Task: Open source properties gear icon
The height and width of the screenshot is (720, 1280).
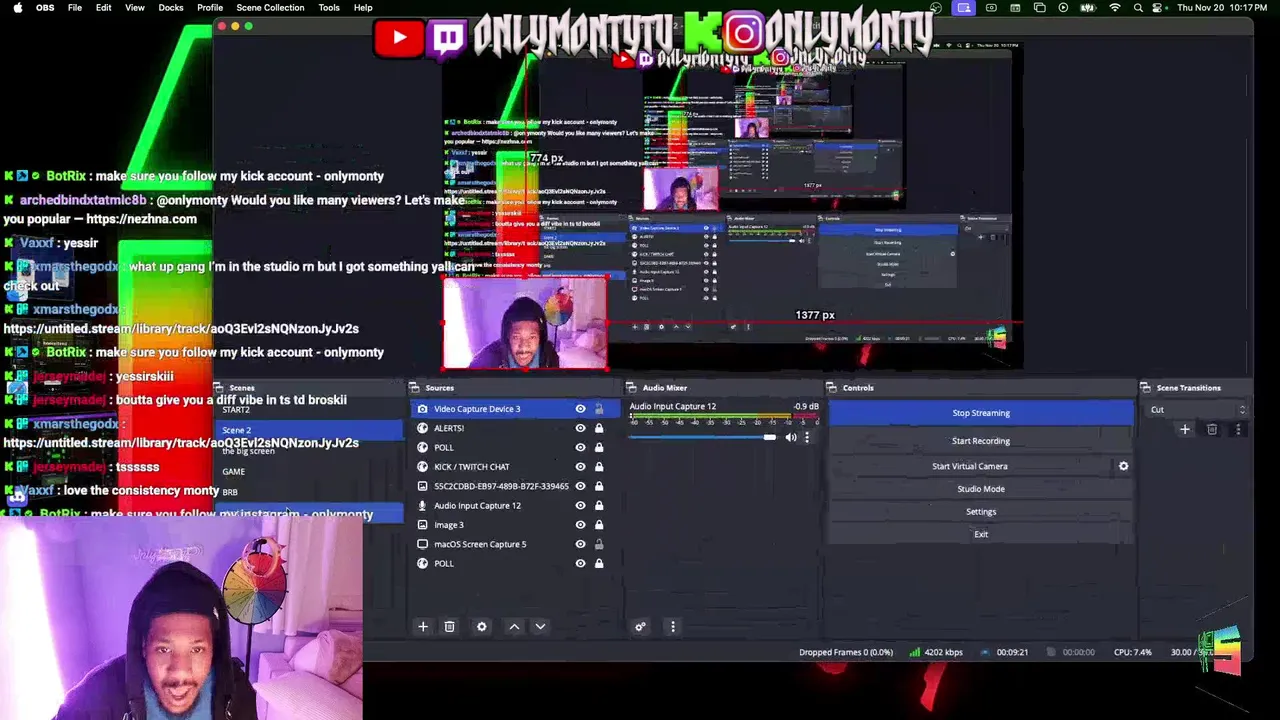Action: pos(481,627)
